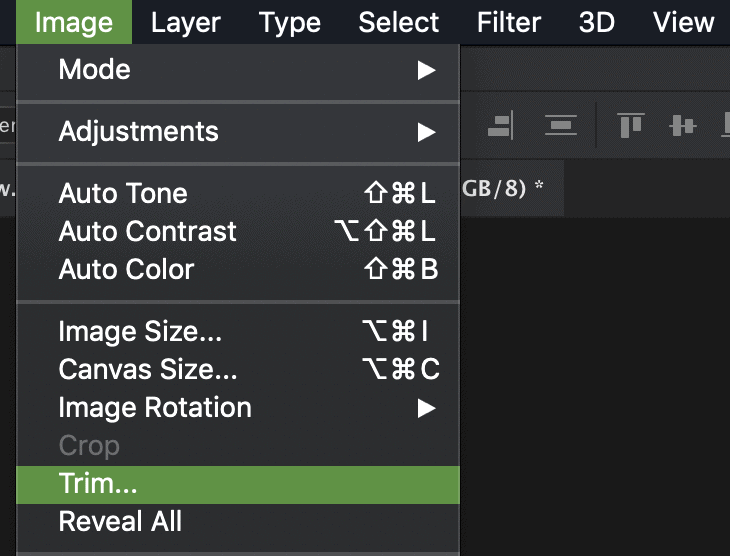Click the Select menu in the menu bar
The width and height of the screenshot is (730, 556).
point(399,22)
